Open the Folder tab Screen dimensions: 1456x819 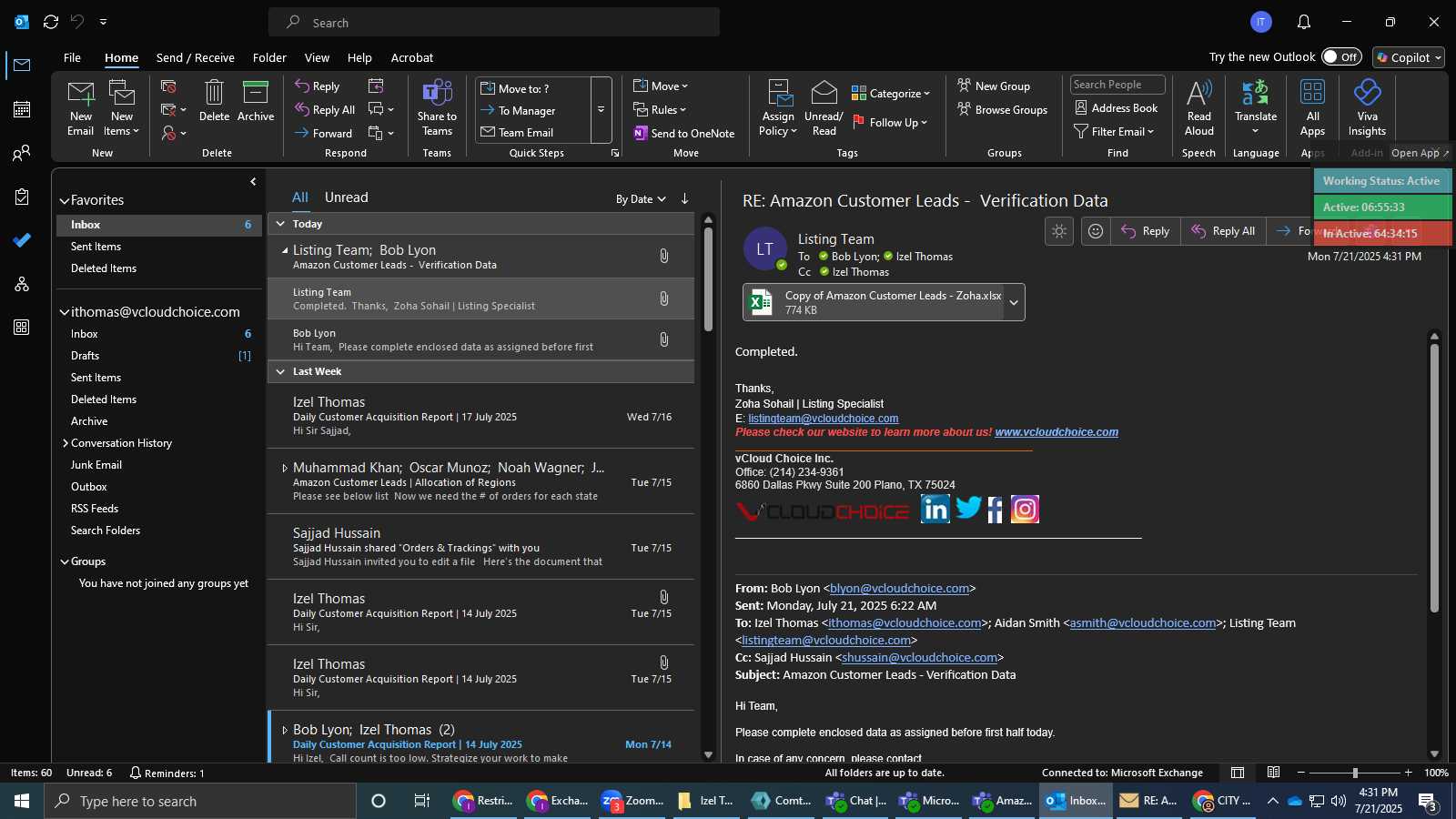point(269,57)
